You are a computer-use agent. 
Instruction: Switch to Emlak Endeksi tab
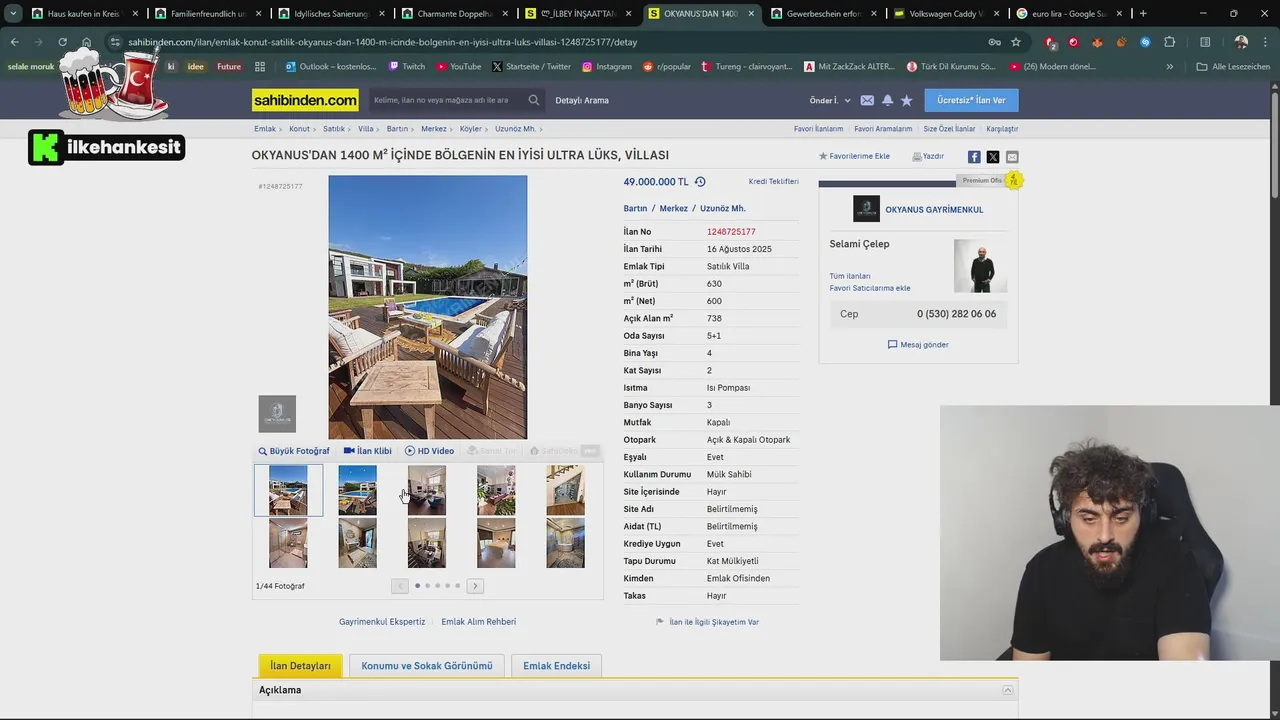point(556,666)
